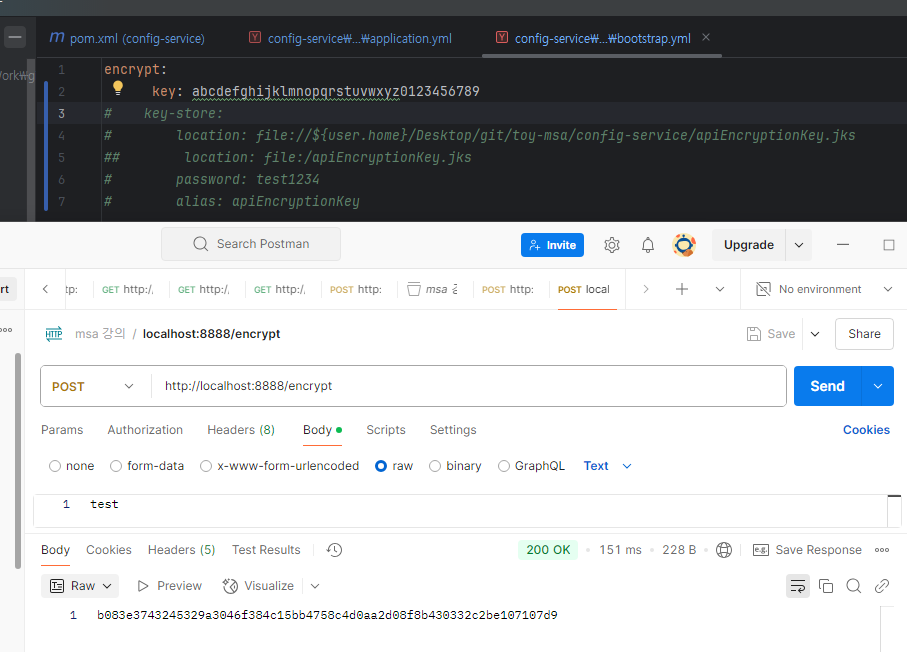The image size is (907, 652).
Task: Search within response magnifier icon
Action: point(854,586)
